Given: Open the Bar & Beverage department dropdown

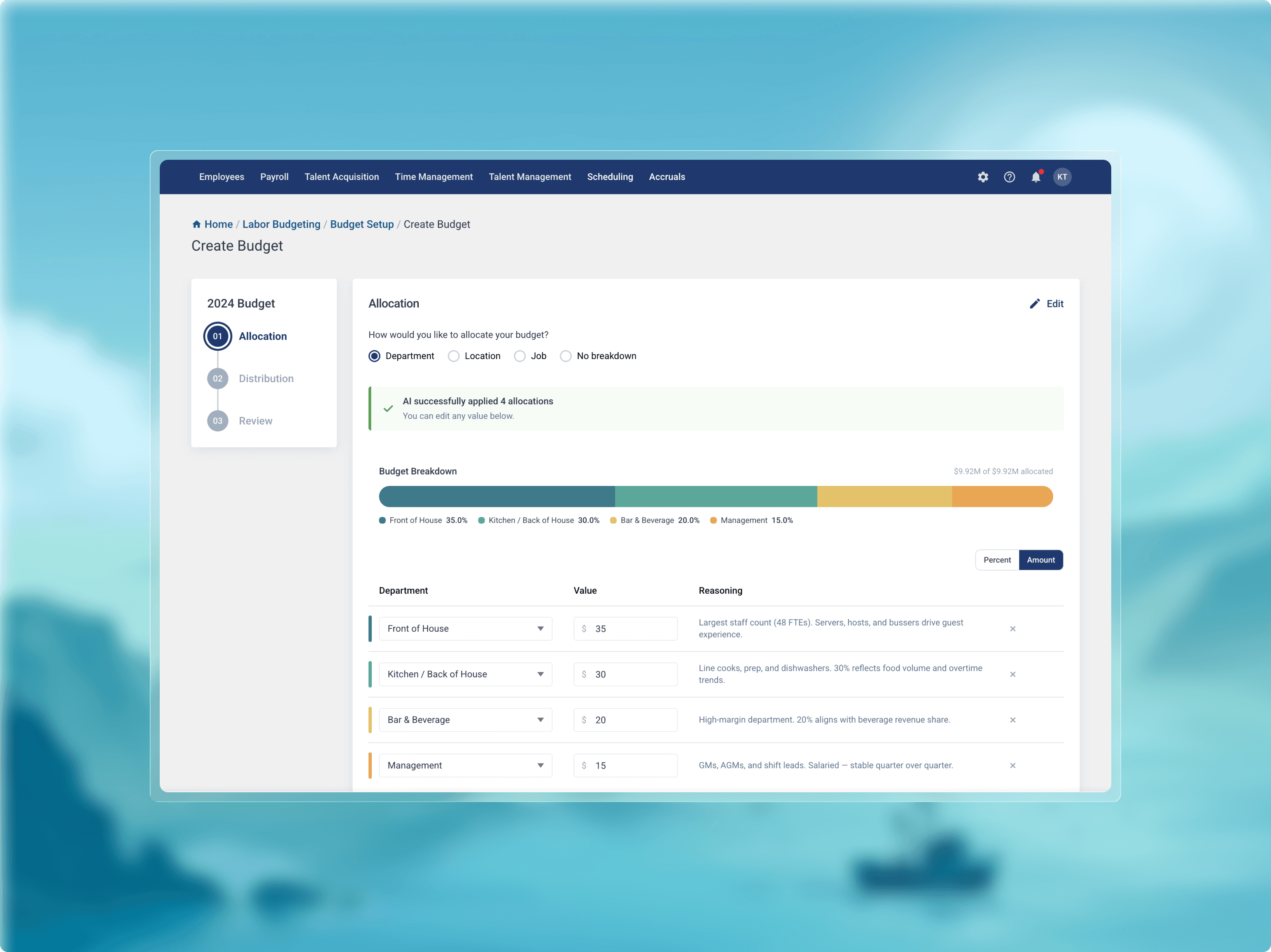Looking at the screenshot, I should [465, 720].
